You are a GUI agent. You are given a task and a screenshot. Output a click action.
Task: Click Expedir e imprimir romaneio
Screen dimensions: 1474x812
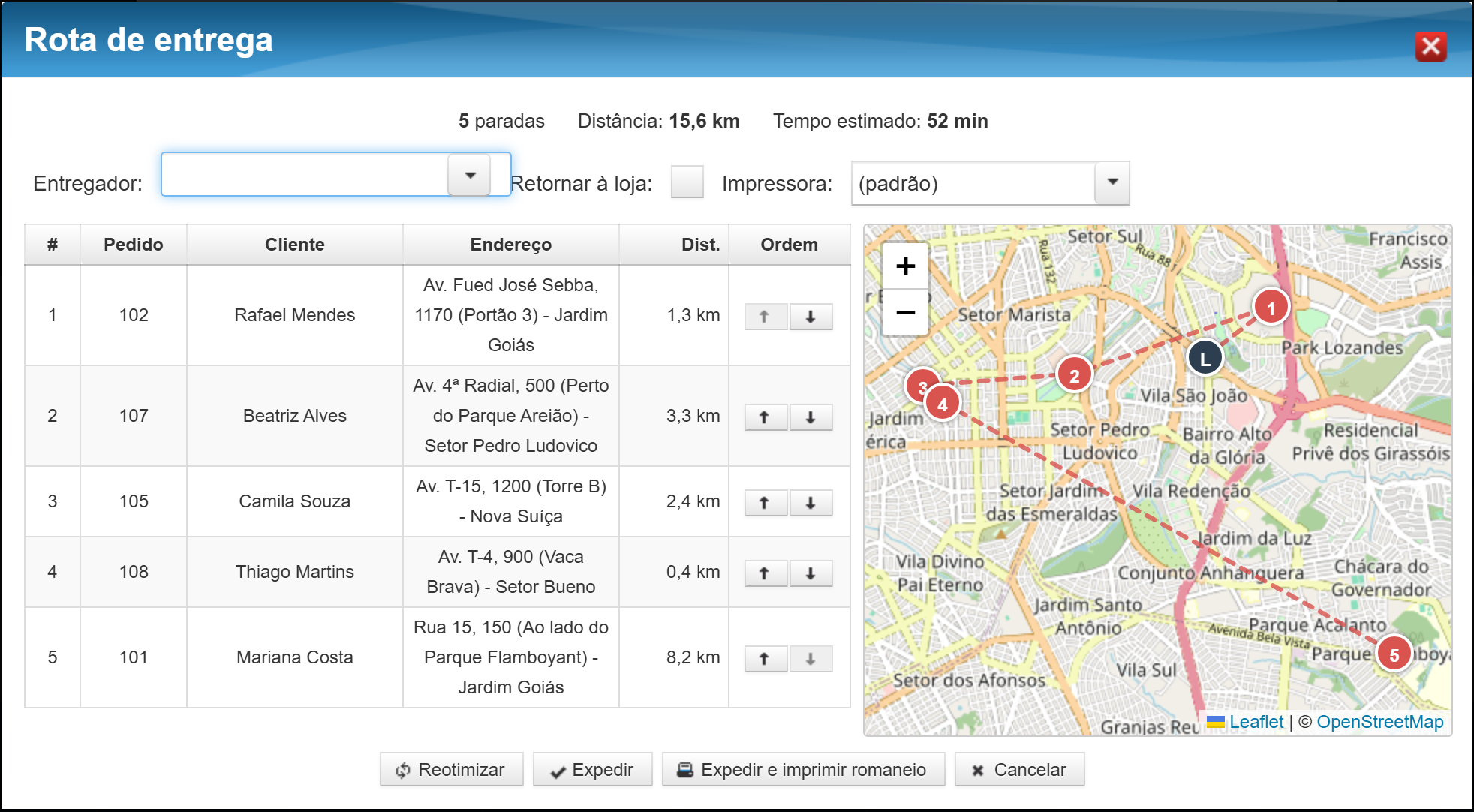(x=803, y=770)
